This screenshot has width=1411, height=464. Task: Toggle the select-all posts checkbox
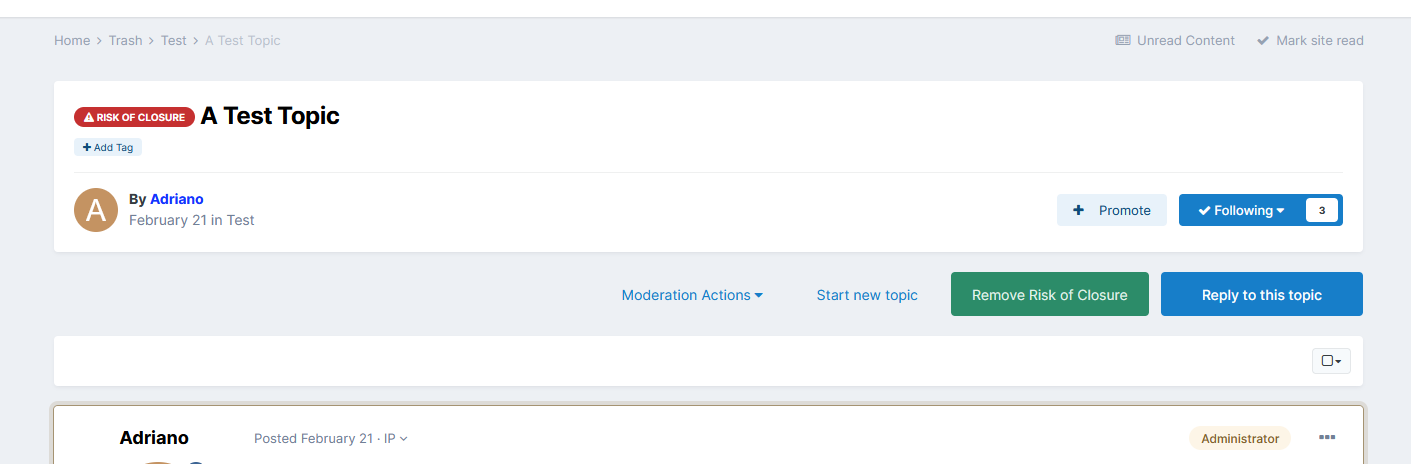[1331, 361]
